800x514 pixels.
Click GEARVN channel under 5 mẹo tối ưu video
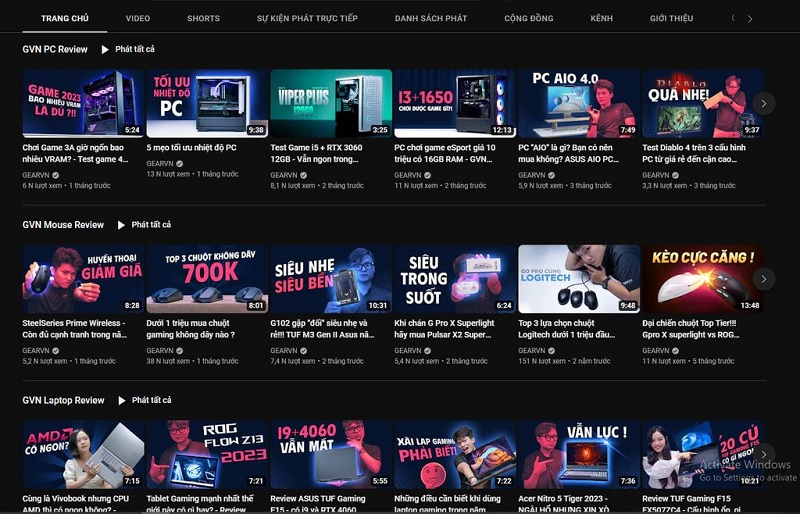click(x=160, y=163)
